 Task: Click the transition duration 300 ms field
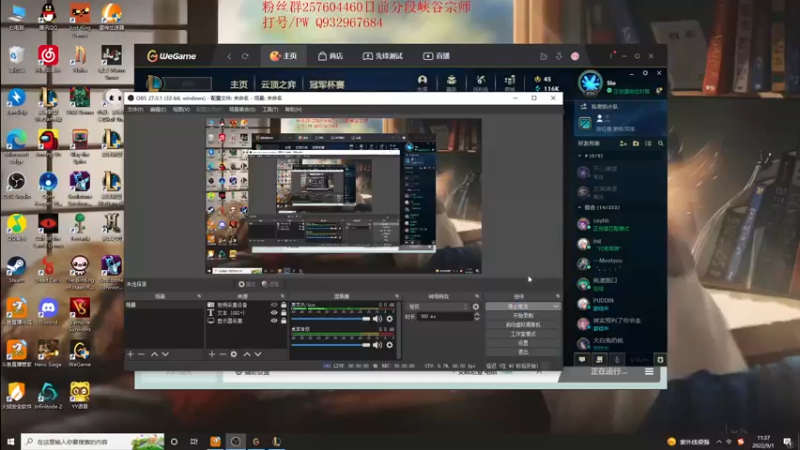(x=445, y=317)
